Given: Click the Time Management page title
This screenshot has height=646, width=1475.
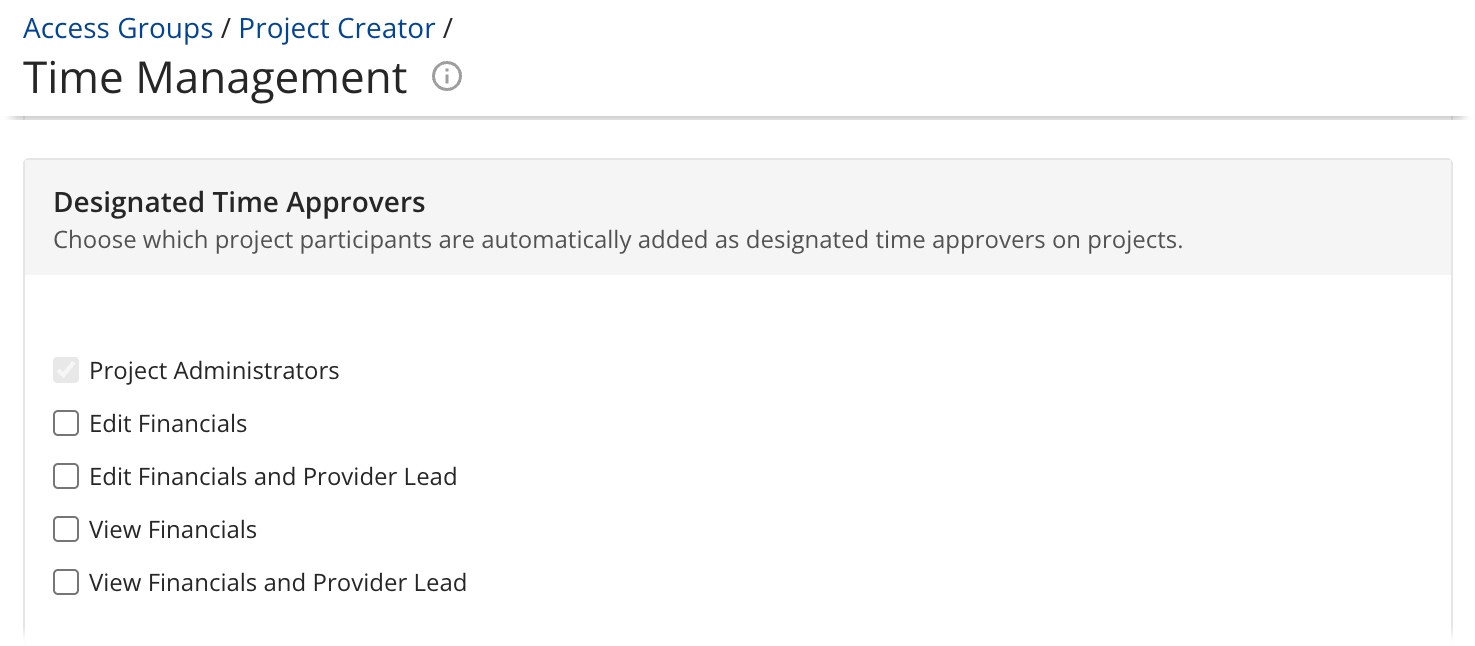Looking at the screenshot, I should 214,77.
